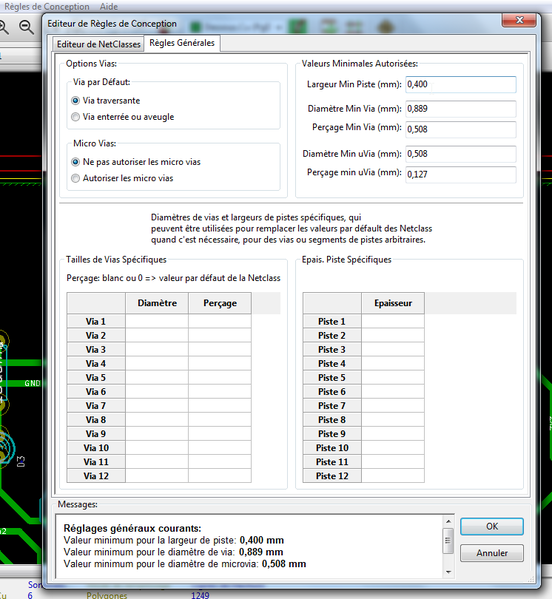The height and width of the screenshot is (599, 552).
Task: Click Messages scrollbar up arrow
Action: coord(448,522)
